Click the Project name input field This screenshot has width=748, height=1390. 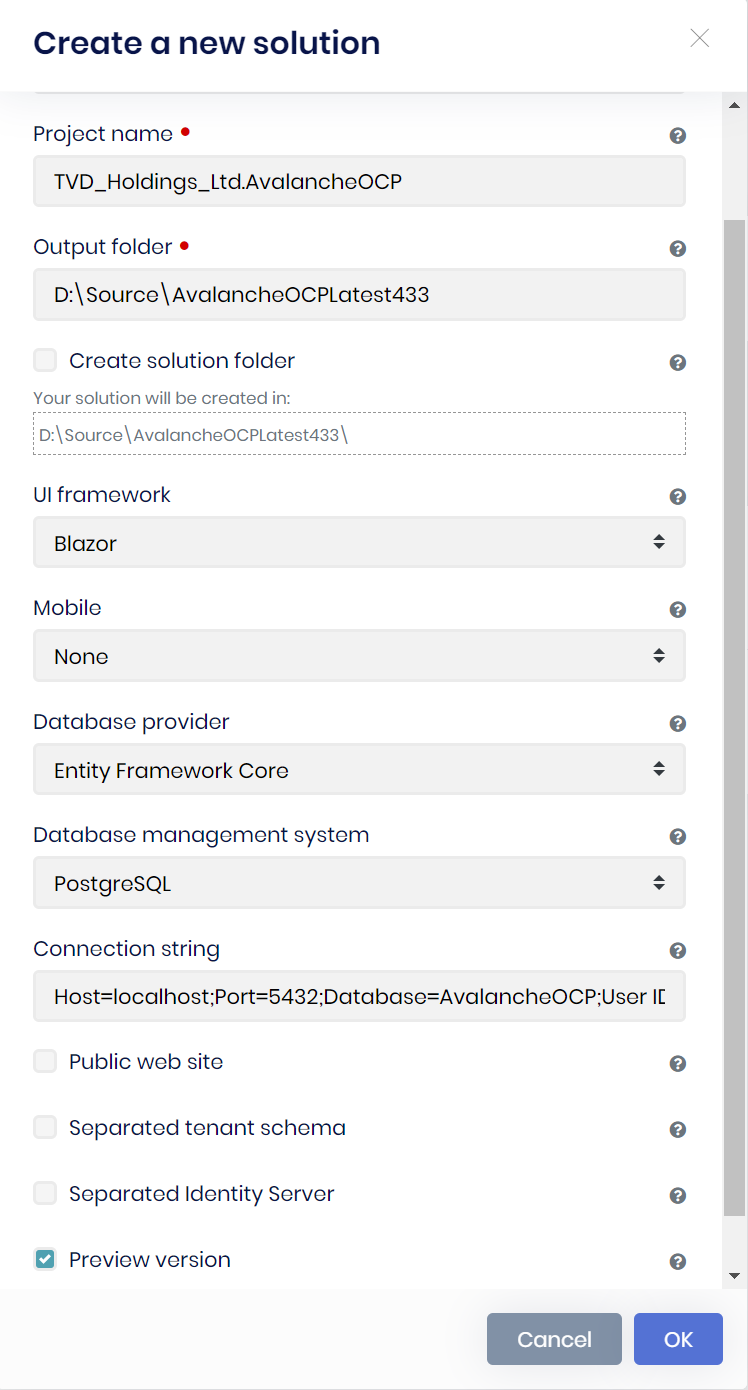click(x=359, y=181)
